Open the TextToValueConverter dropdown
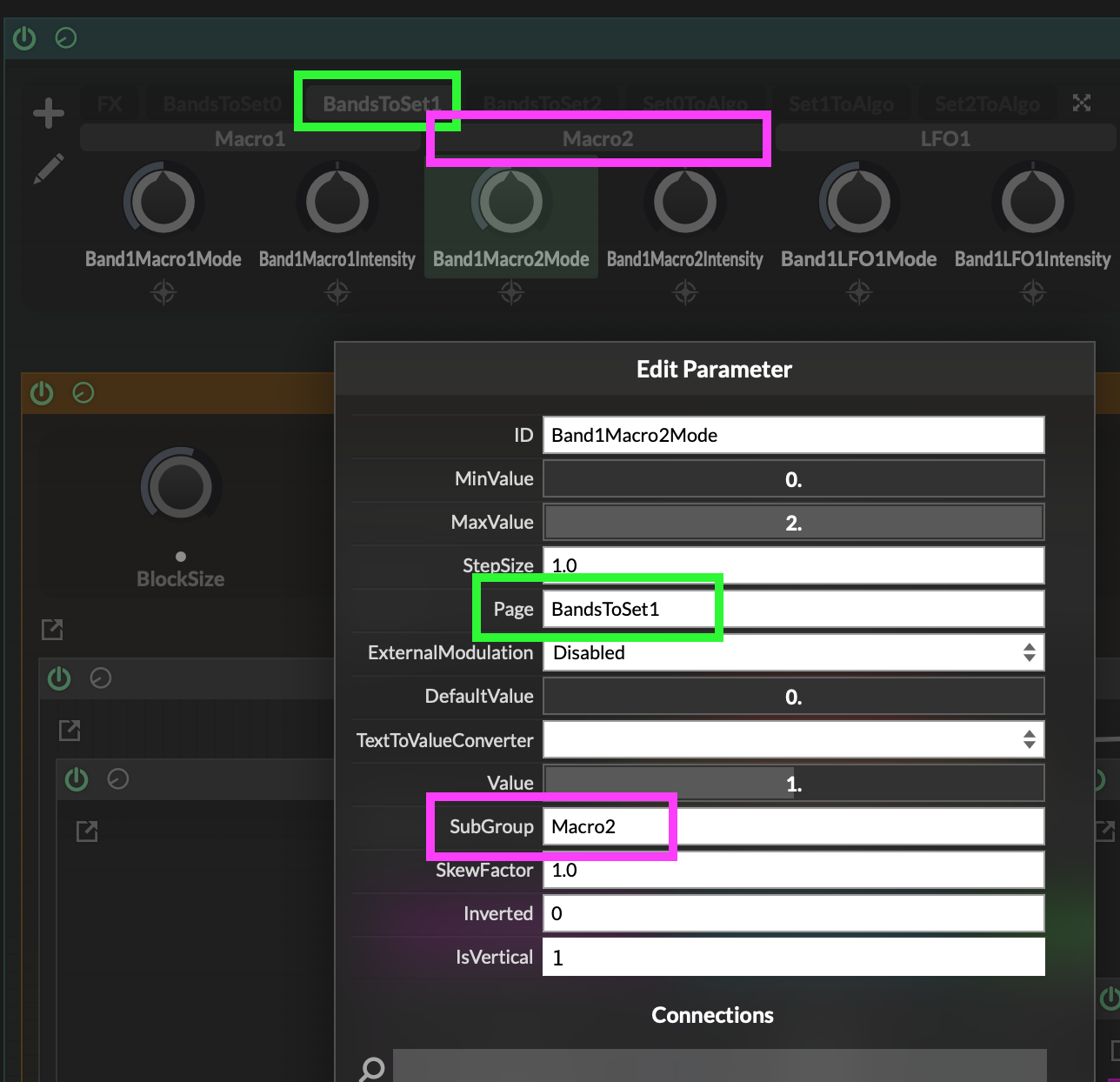The image size is (1120, 1082). (793, 740)
